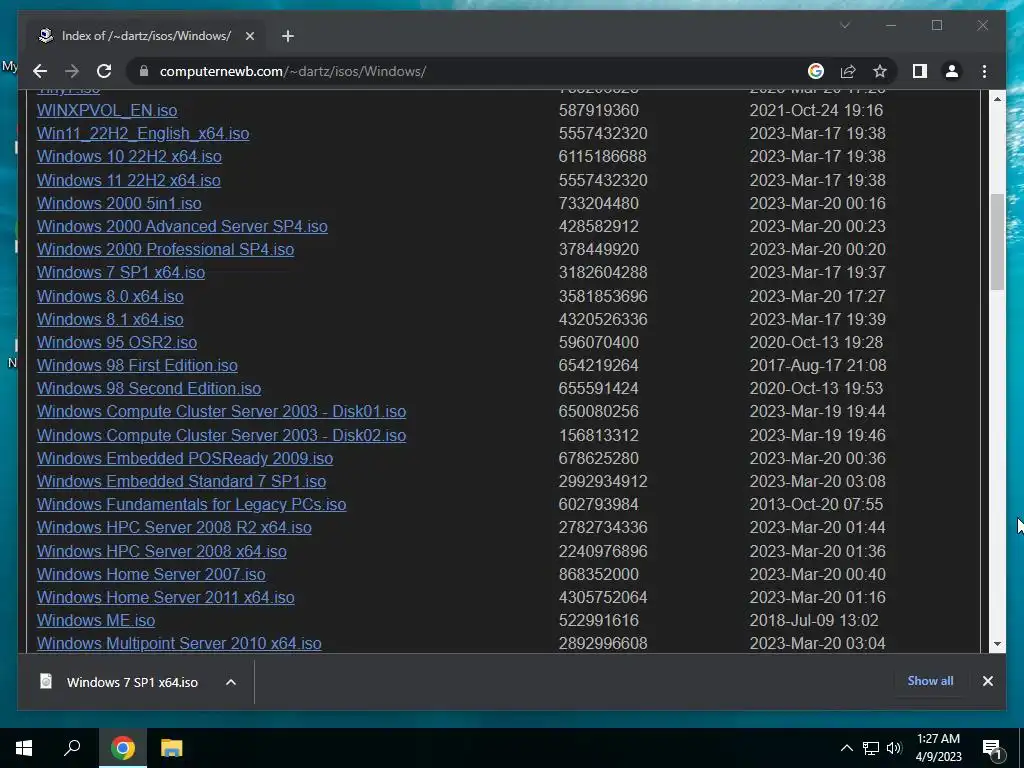Click Windows Multipoint Server 2010 x64.iso

[x=179, y=643]
